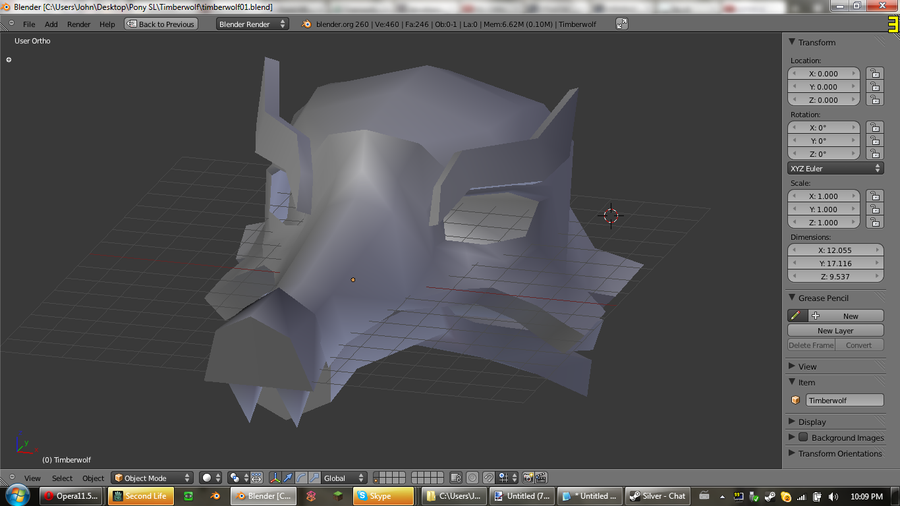This screenshot has height=506, width=900.
Task: Click the viewport shading sphere icon
Action: pos(207,478)
